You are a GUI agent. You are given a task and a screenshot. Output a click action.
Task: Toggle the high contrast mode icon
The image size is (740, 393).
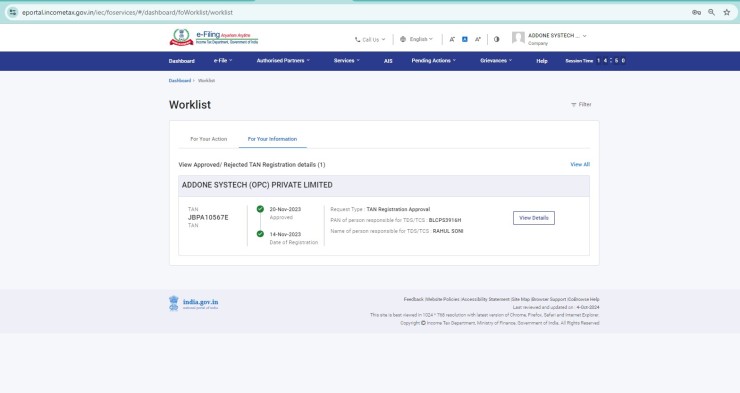click(x=496, y=39)
